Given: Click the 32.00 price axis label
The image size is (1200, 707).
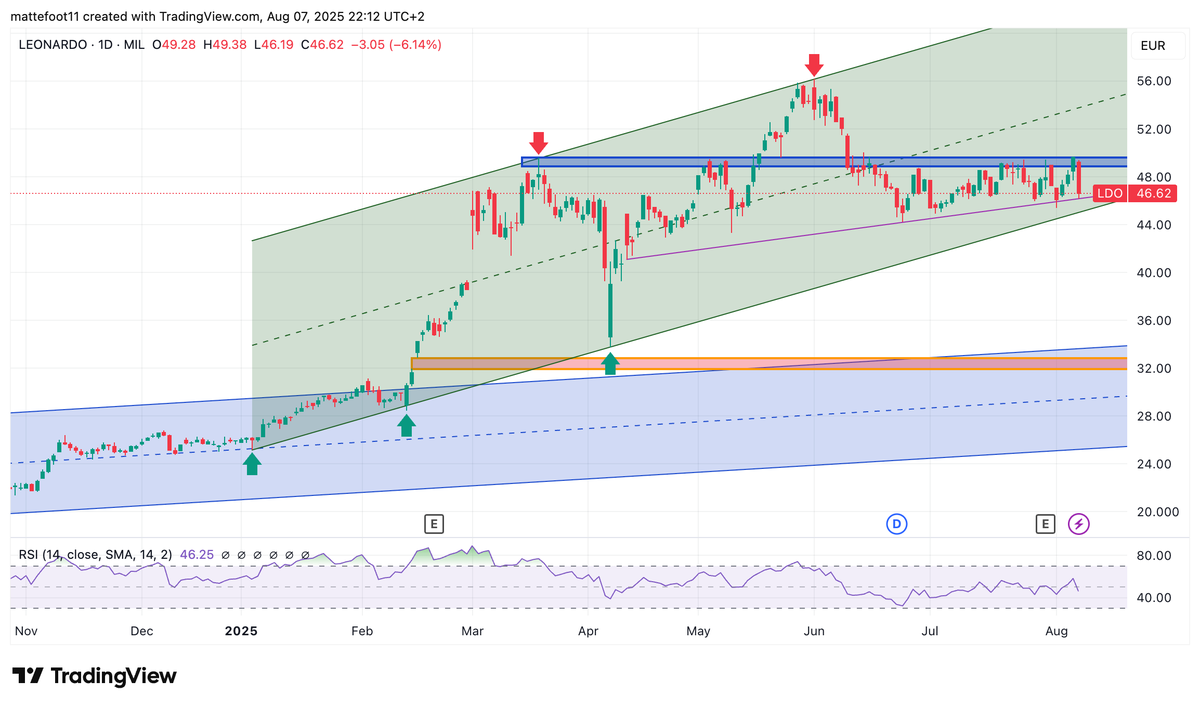Looking at the screenshot, I should [x=1152, y=368].
